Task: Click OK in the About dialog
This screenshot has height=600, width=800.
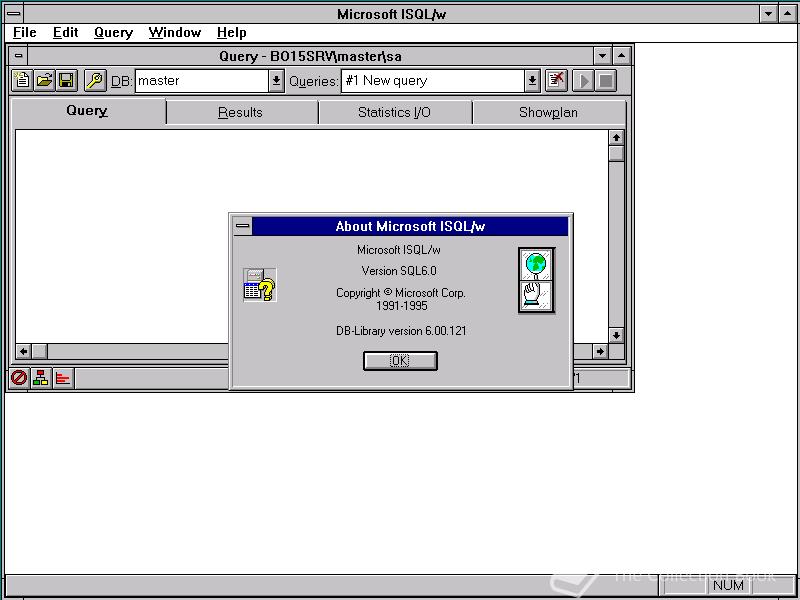Action: [x=400, y=361]
